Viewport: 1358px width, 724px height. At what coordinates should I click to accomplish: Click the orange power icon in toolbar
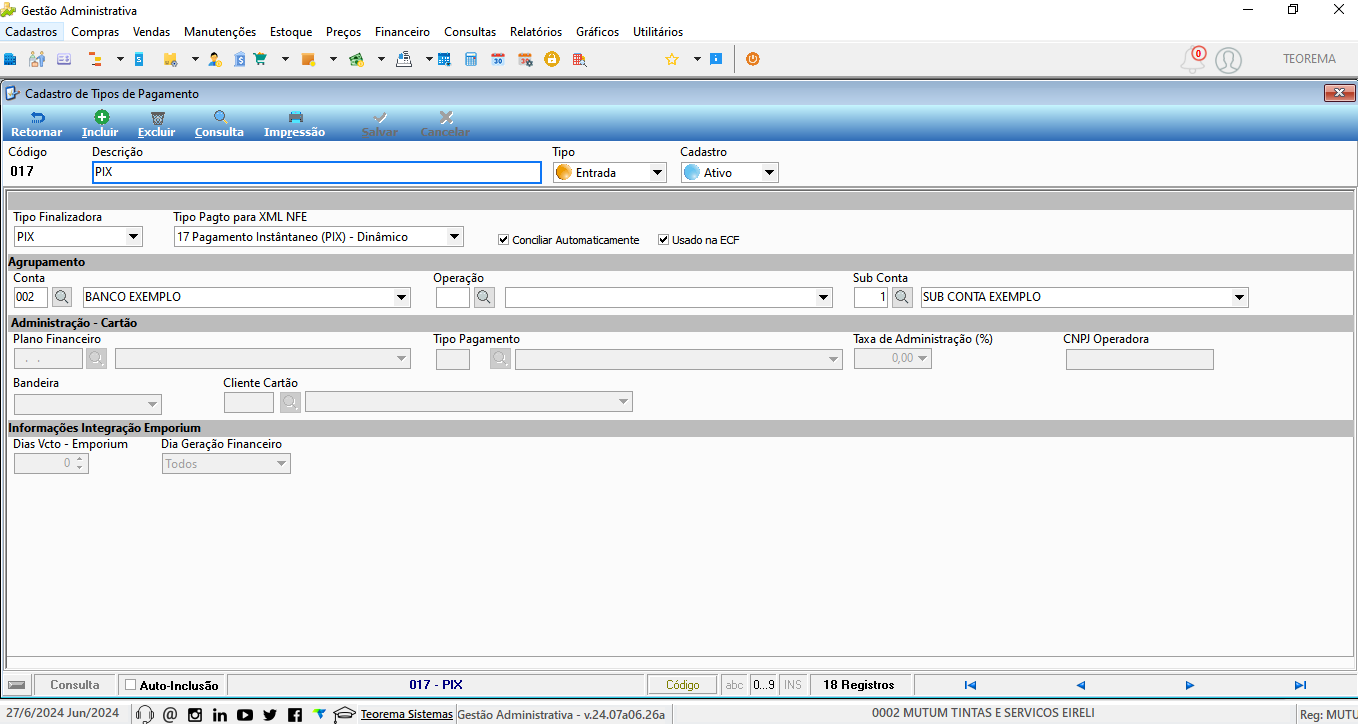click(752, 59)
